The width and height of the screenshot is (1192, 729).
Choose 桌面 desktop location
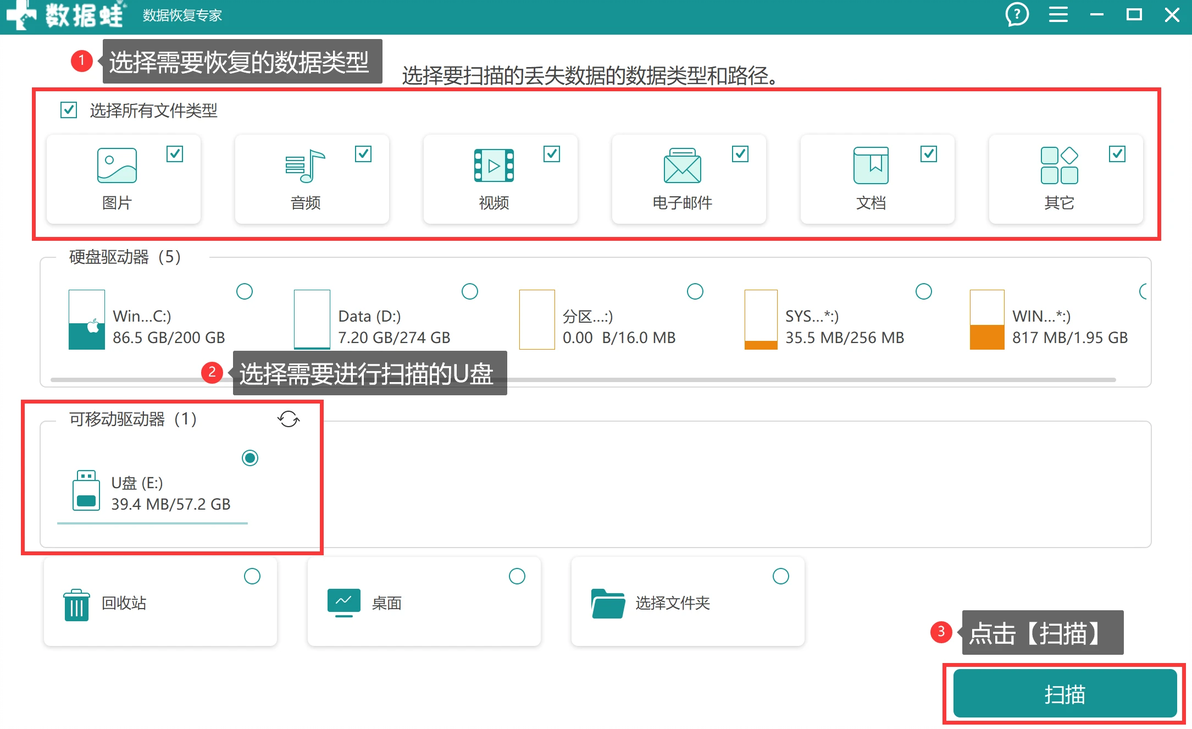tap(424, 601)
